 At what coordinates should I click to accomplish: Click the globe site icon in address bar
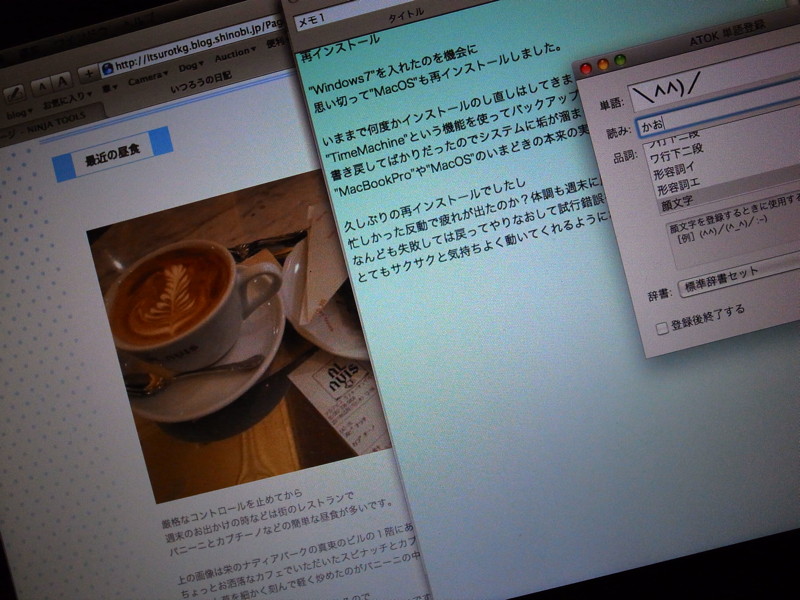108,68
